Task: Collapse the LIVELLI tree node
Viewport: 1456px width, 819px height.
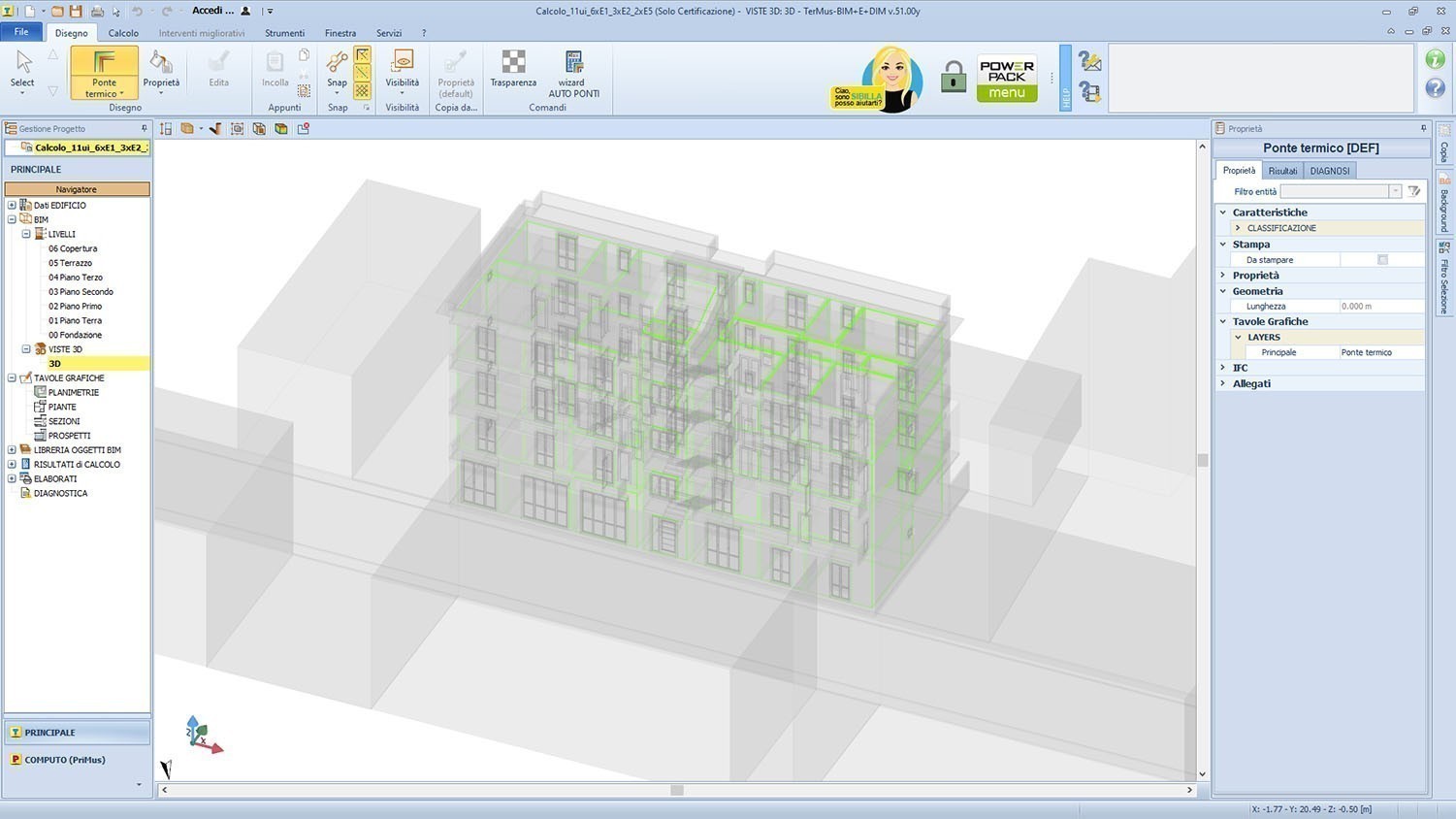Action: click(x=26, y=234)
